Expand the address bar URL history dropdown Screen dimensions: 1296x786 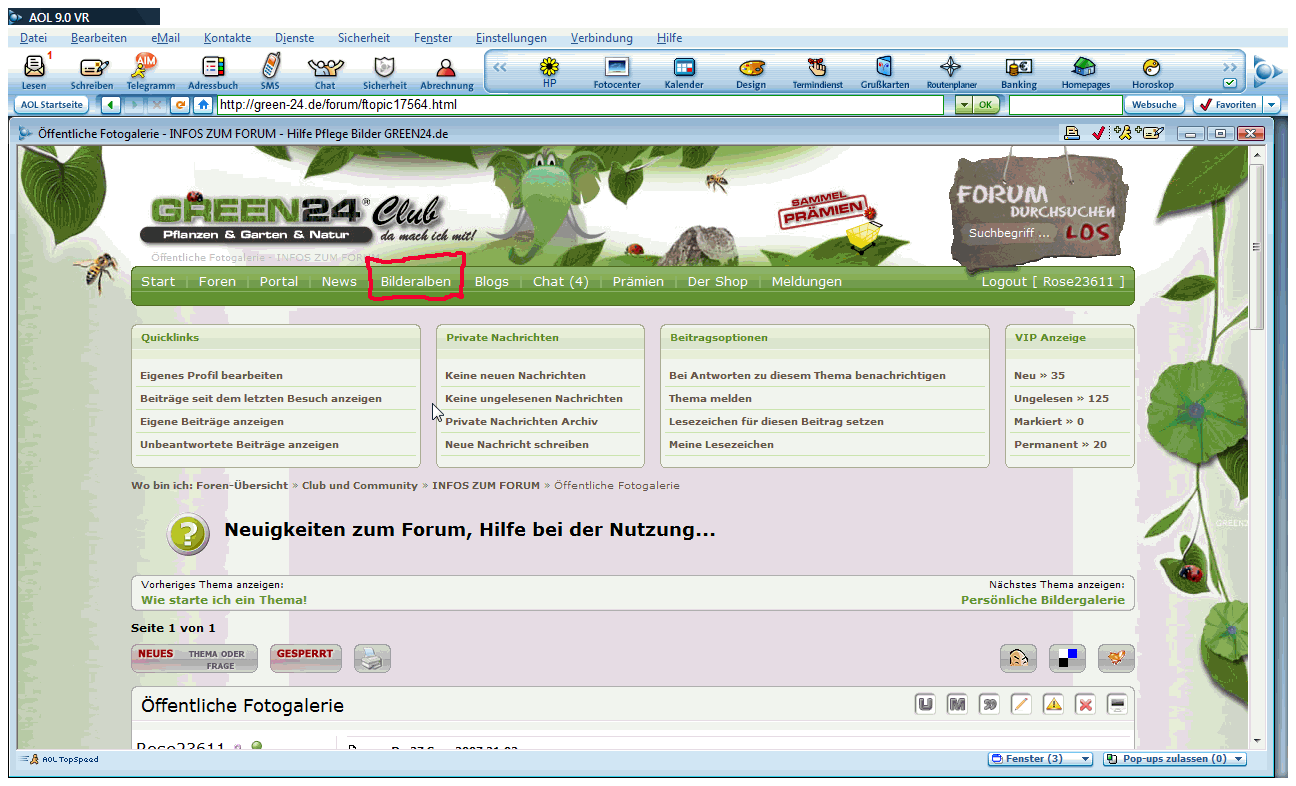pyautogui.click(x=963, y=104)
